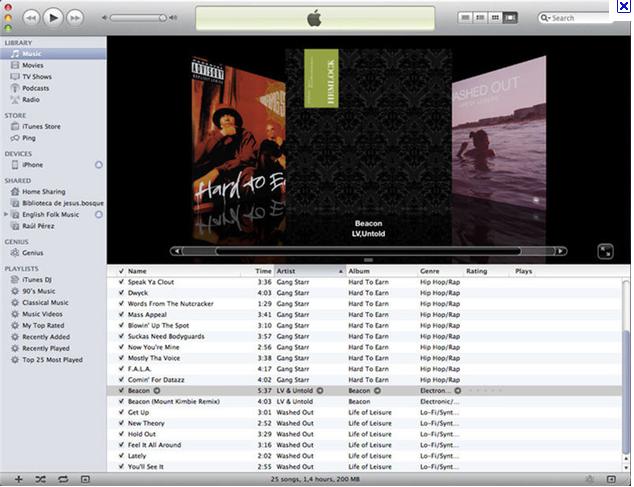Open Podcasts in the sidebar
The width and height of the screenshot is (634, 487).
pyautogui.click(x=35, y=88)
